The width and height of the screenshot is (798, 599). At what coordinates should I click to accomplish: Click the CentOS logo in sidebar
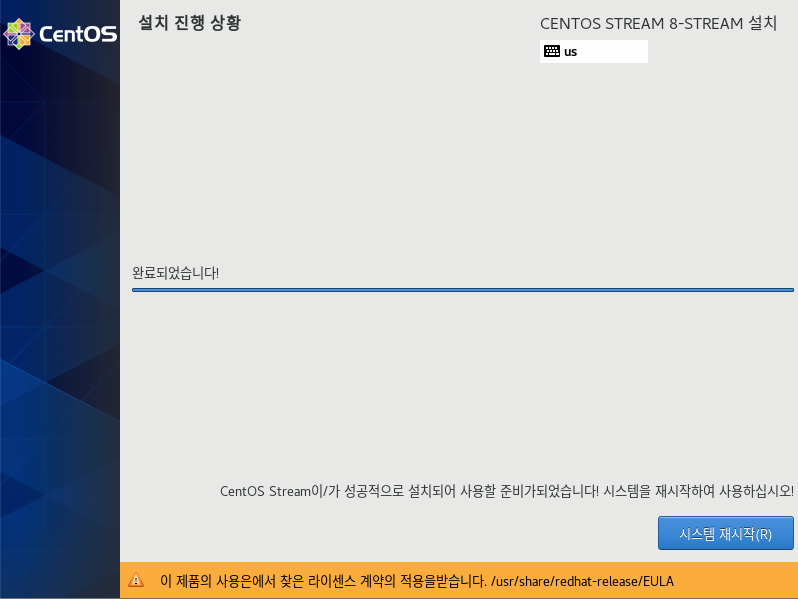tap(60, 34)
